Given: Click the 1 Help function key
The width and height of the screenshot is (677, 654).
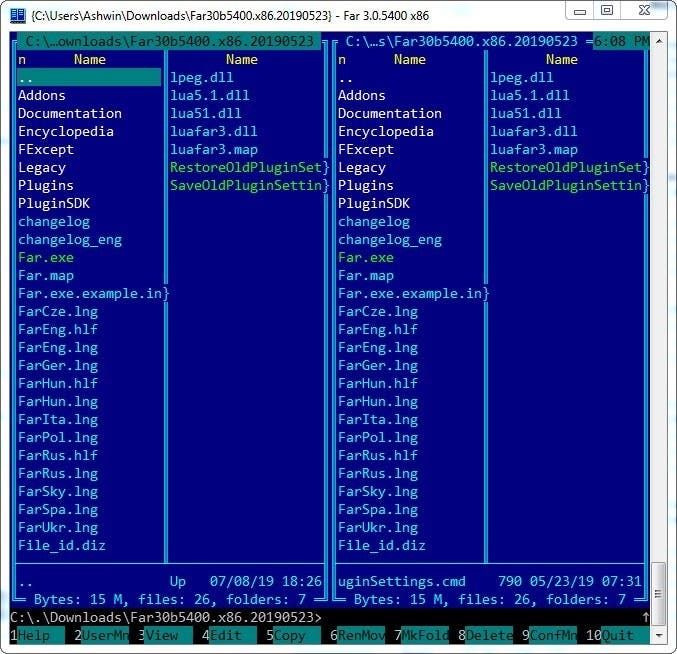Looking at the screenshot, I should coord(37,635).
